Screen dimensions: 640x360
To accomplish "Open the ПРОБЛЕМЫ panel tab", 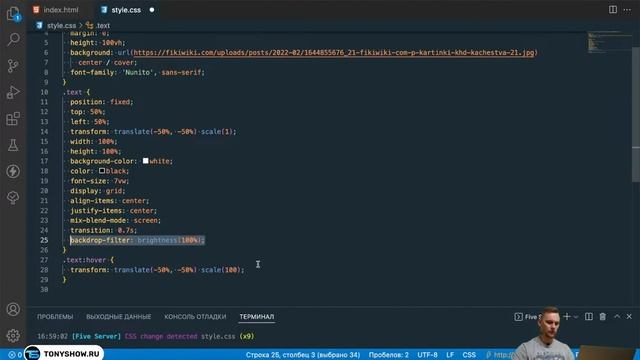I will point(55,317).
